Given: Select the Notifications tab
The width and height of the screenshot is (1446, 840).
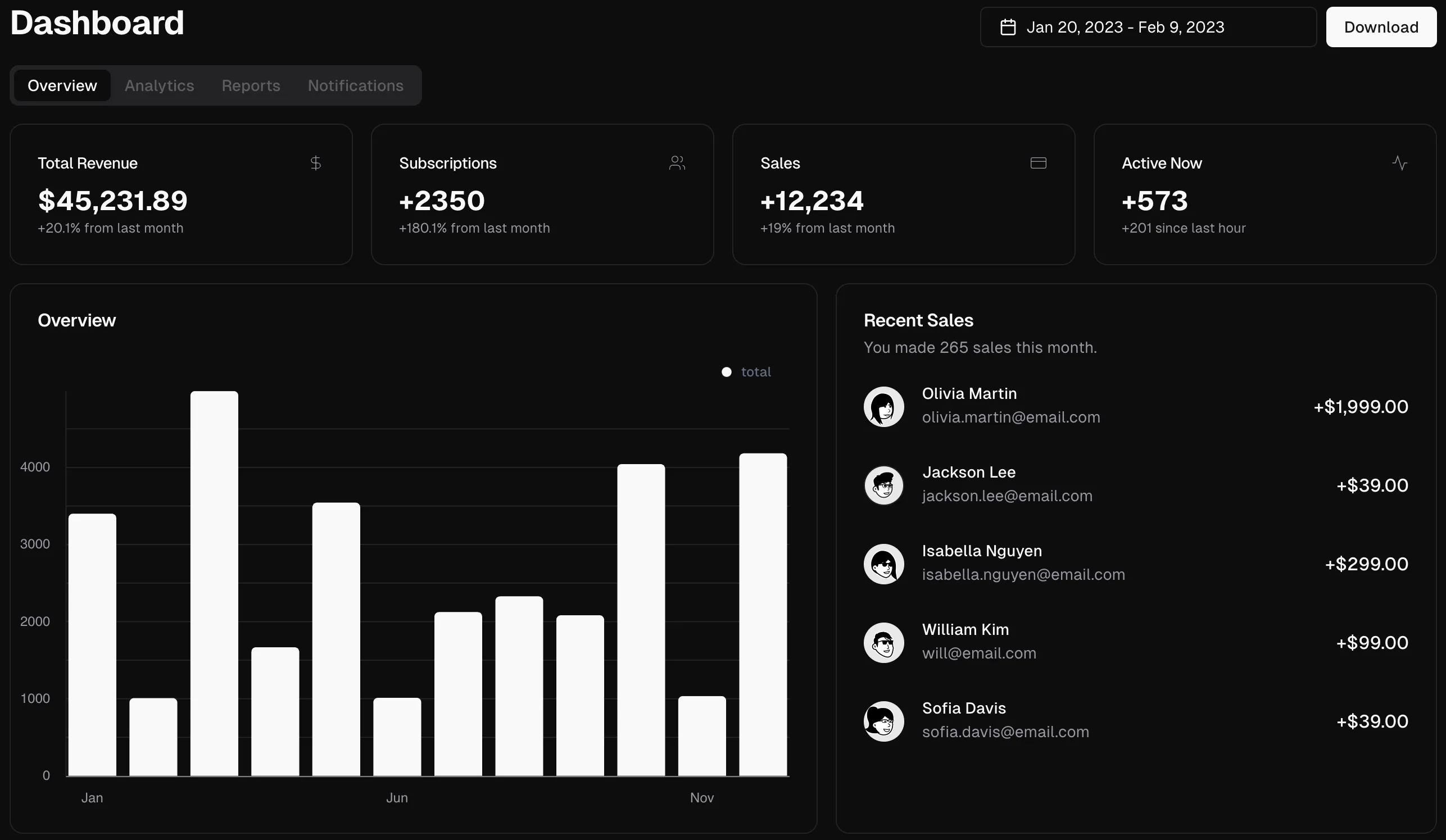Looking at the screenshot, I should click(x=355, y=85).
